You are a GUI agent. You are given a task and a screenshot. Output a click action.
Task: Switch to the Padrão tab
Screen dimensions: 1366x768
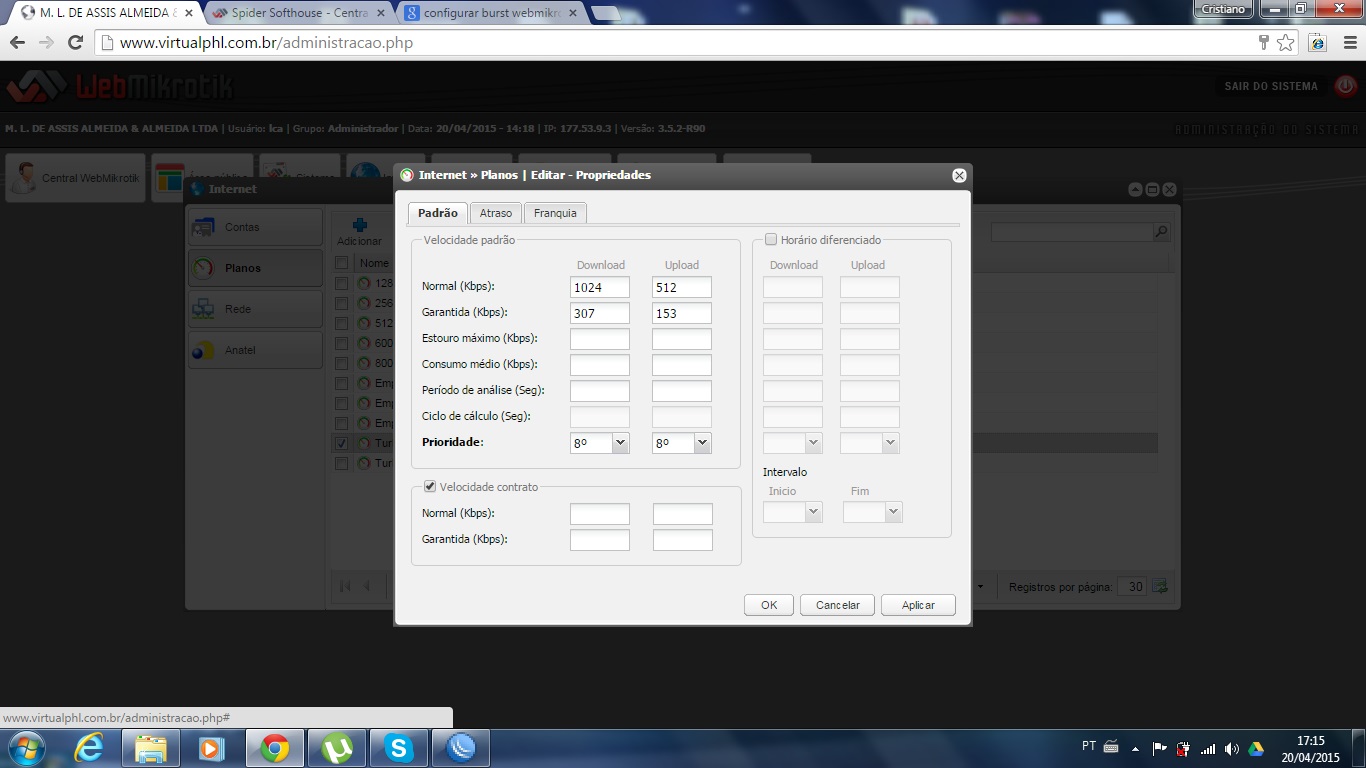[438, 213]
